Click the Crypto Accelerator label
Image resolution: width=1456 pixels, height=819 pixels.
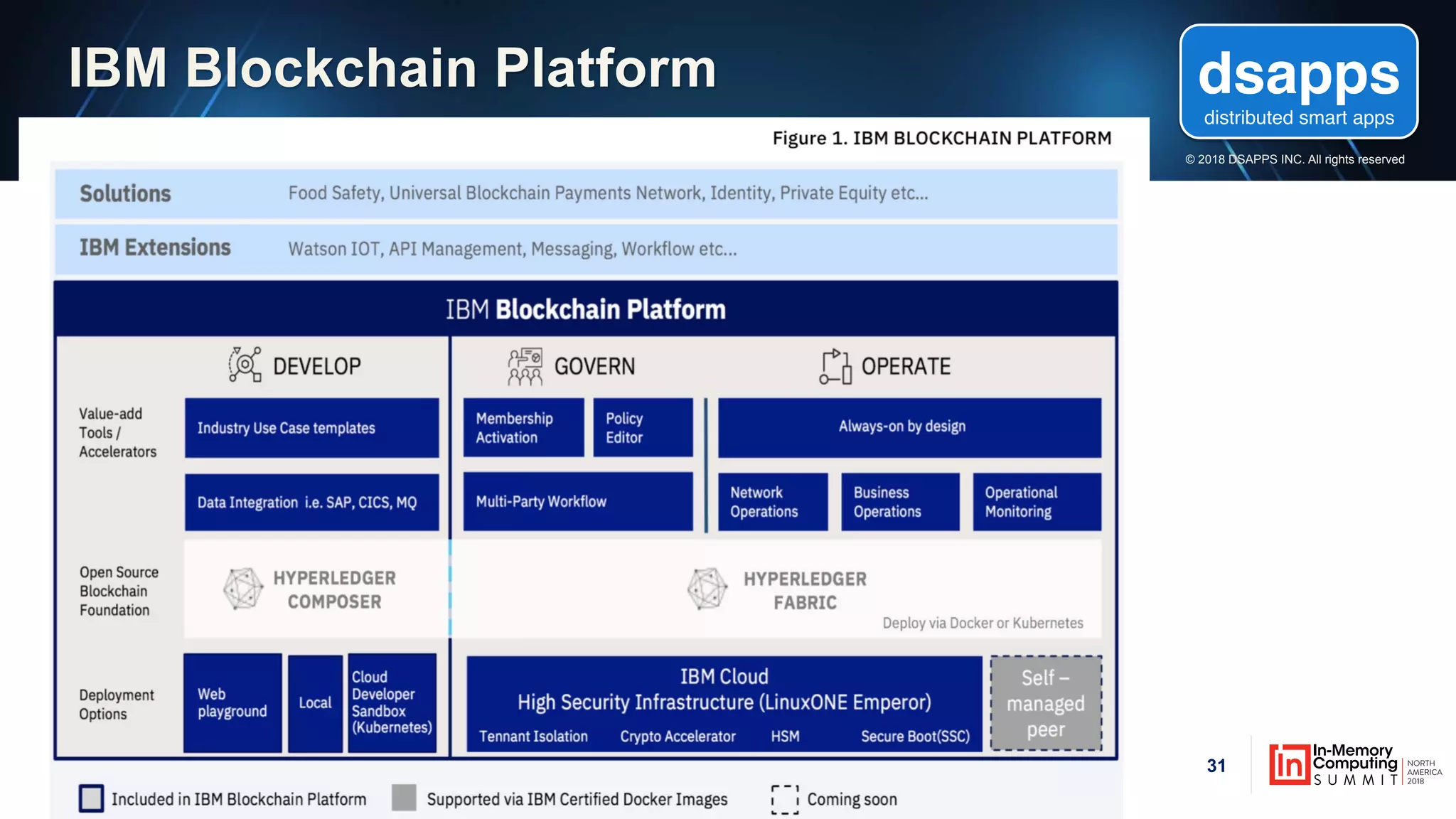(678, 737)
